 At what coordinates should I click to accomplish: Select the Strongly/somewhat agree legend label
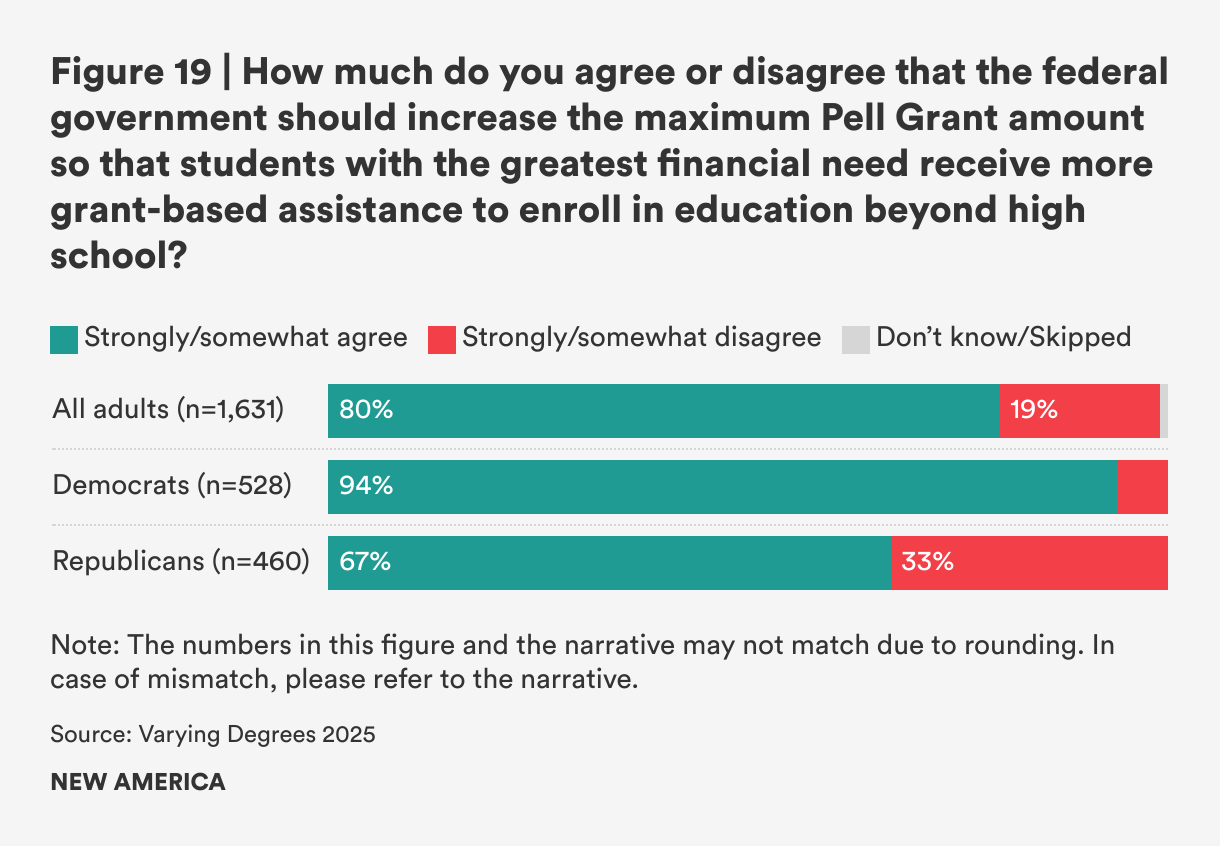[246, 338]
